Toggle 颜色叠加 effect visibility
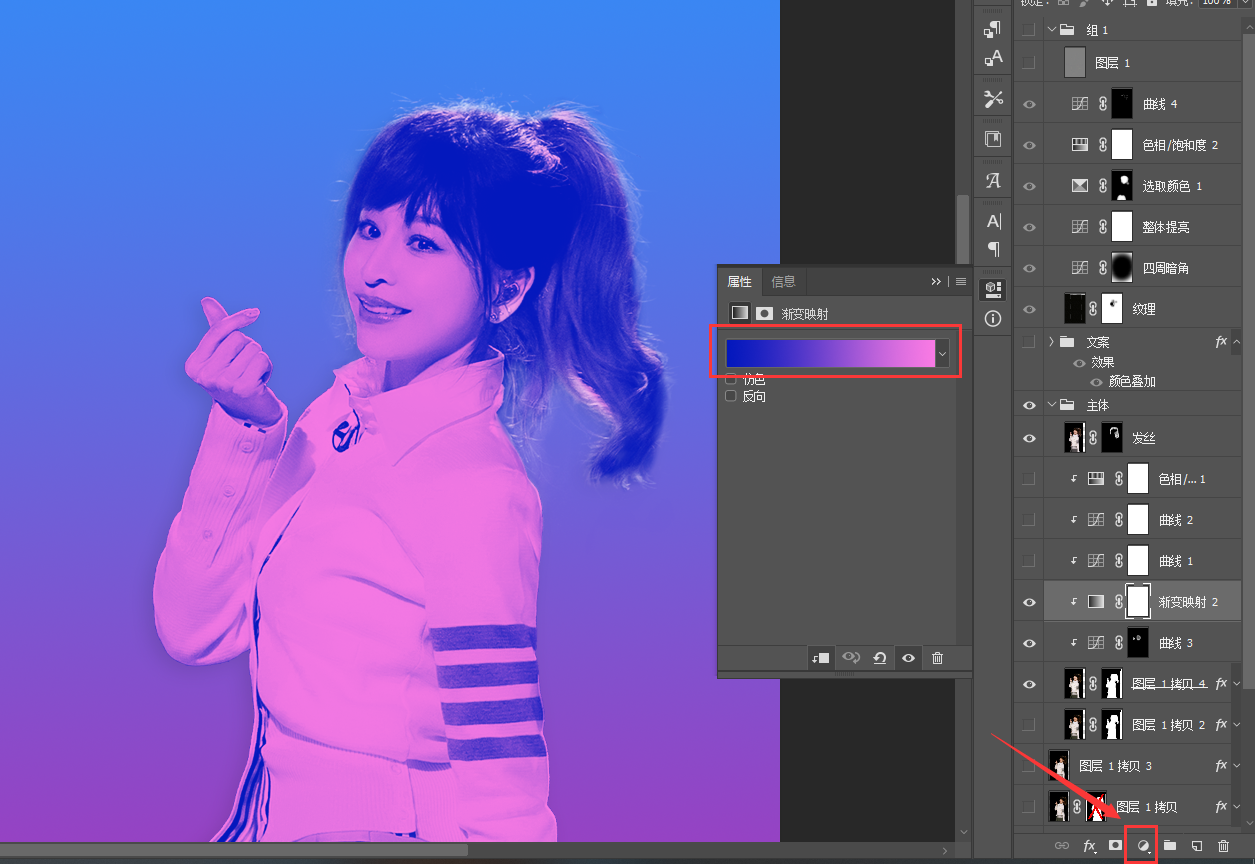 [x=1097, y=382]
